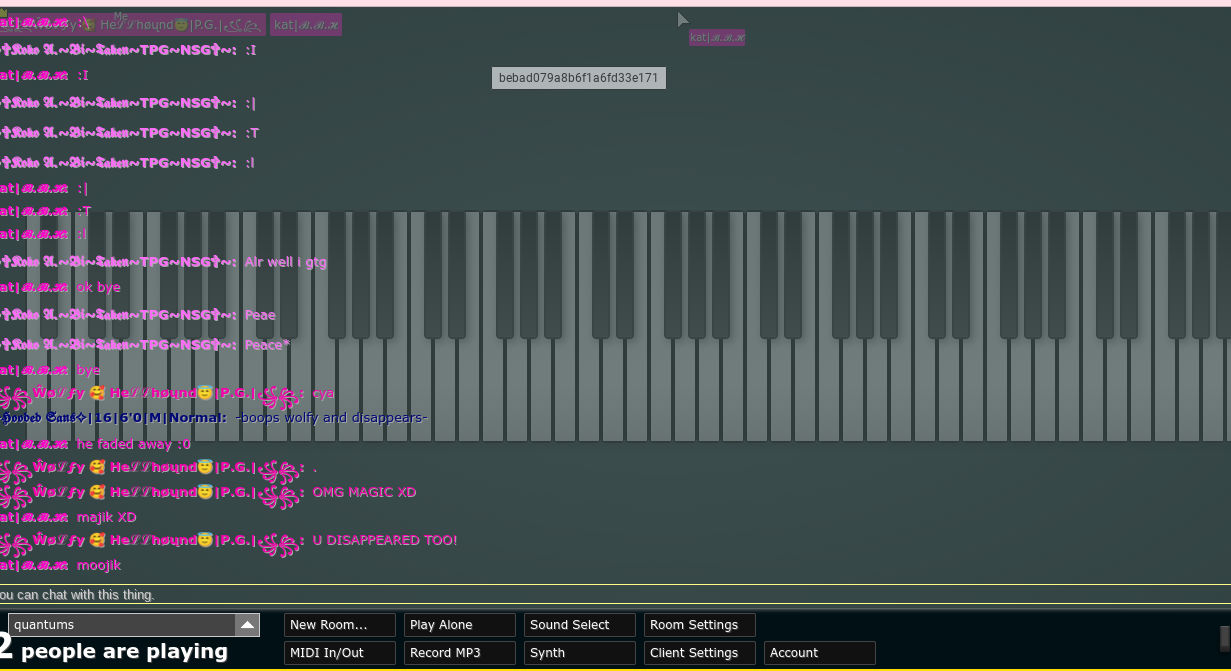
Task: Click the Hellhound participant name tag marked Me
Action: 133,24
